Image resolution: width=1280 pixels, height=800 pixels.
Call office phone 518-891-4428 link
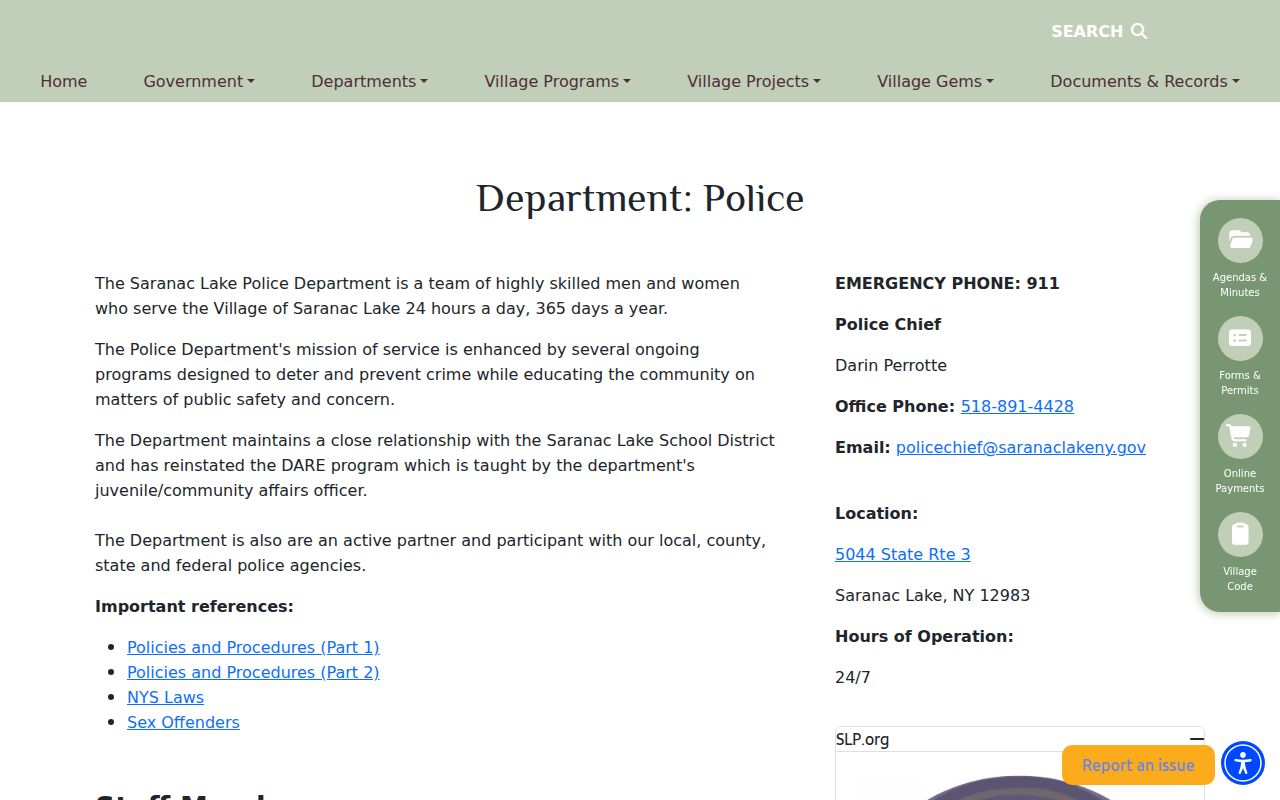[1017, 406]
